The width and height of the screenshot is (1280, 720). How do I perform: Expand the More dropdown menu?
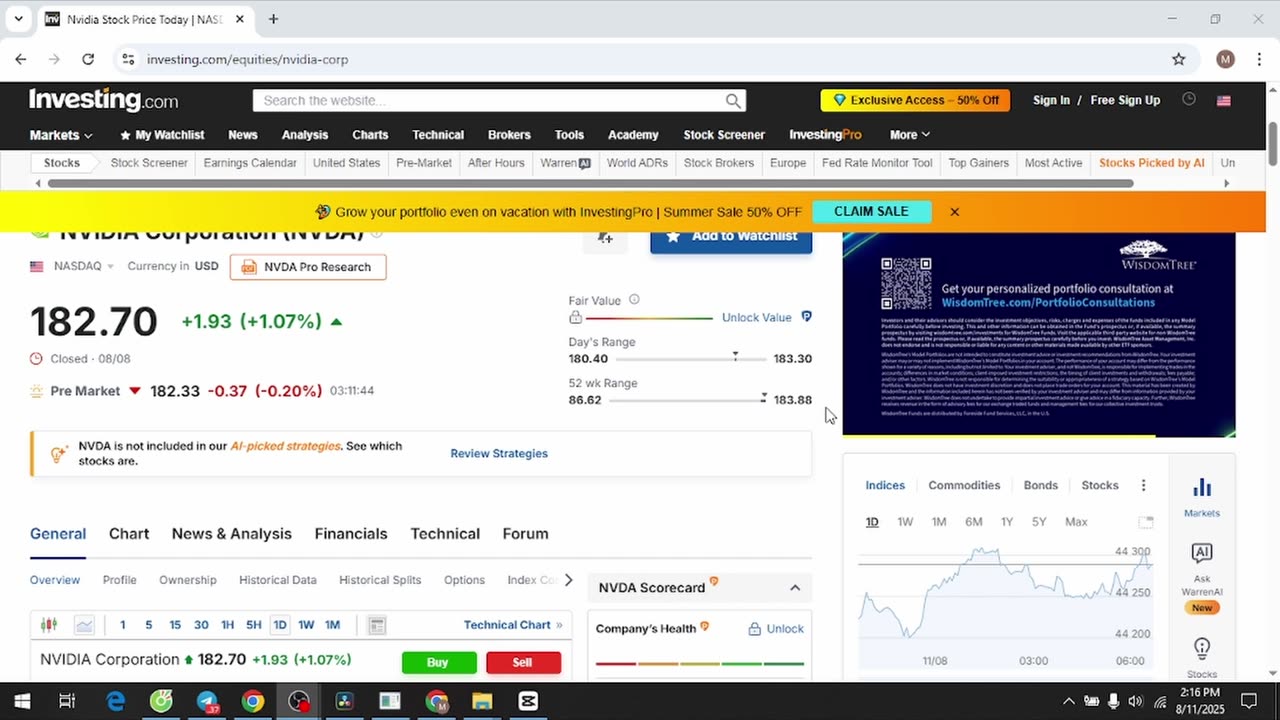tap(910, 135)
